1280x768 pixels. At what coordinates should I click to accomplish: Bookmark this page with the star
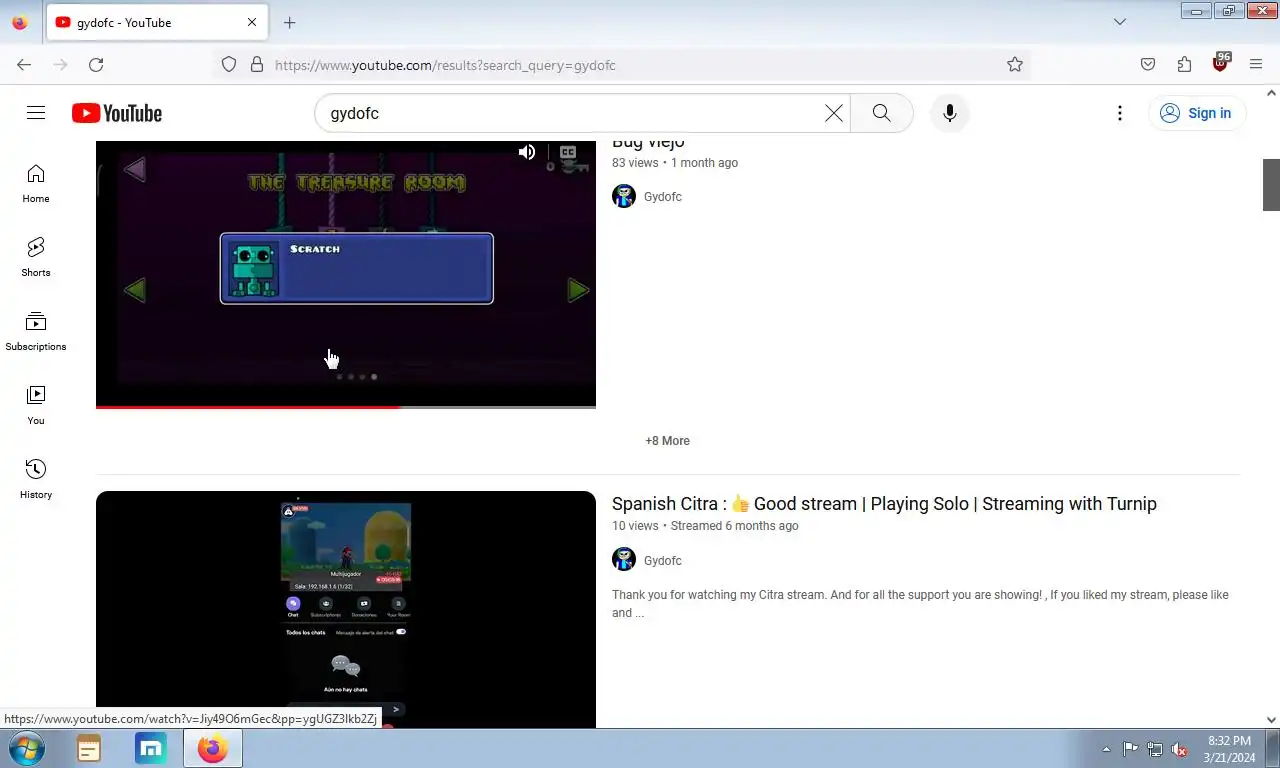(1015, 65)
